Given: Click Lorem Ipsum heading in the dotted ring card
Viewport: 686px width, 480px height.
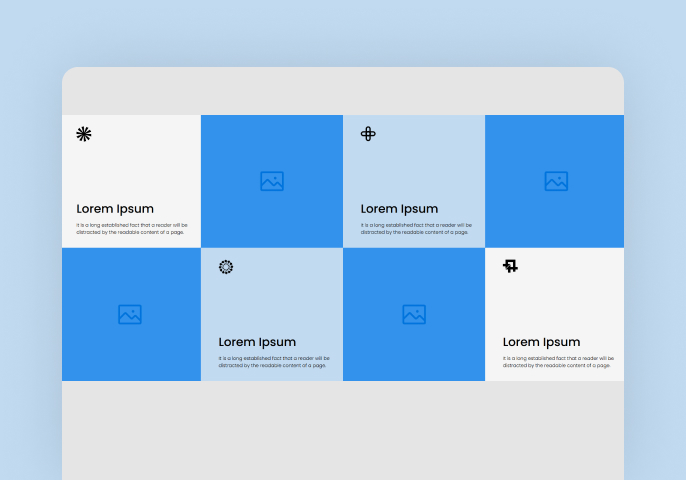Looking at the screenshot, I should click(257, 342).
